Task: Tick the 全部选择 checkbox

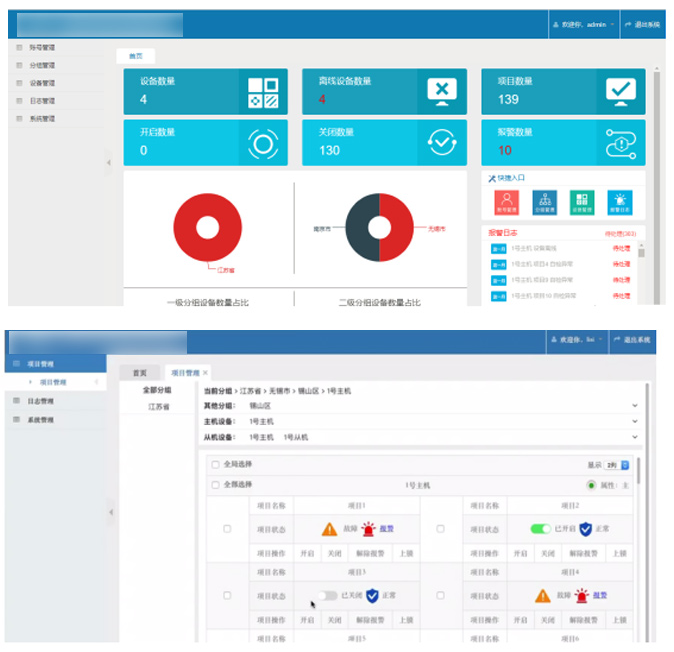Action: (215, 485)
